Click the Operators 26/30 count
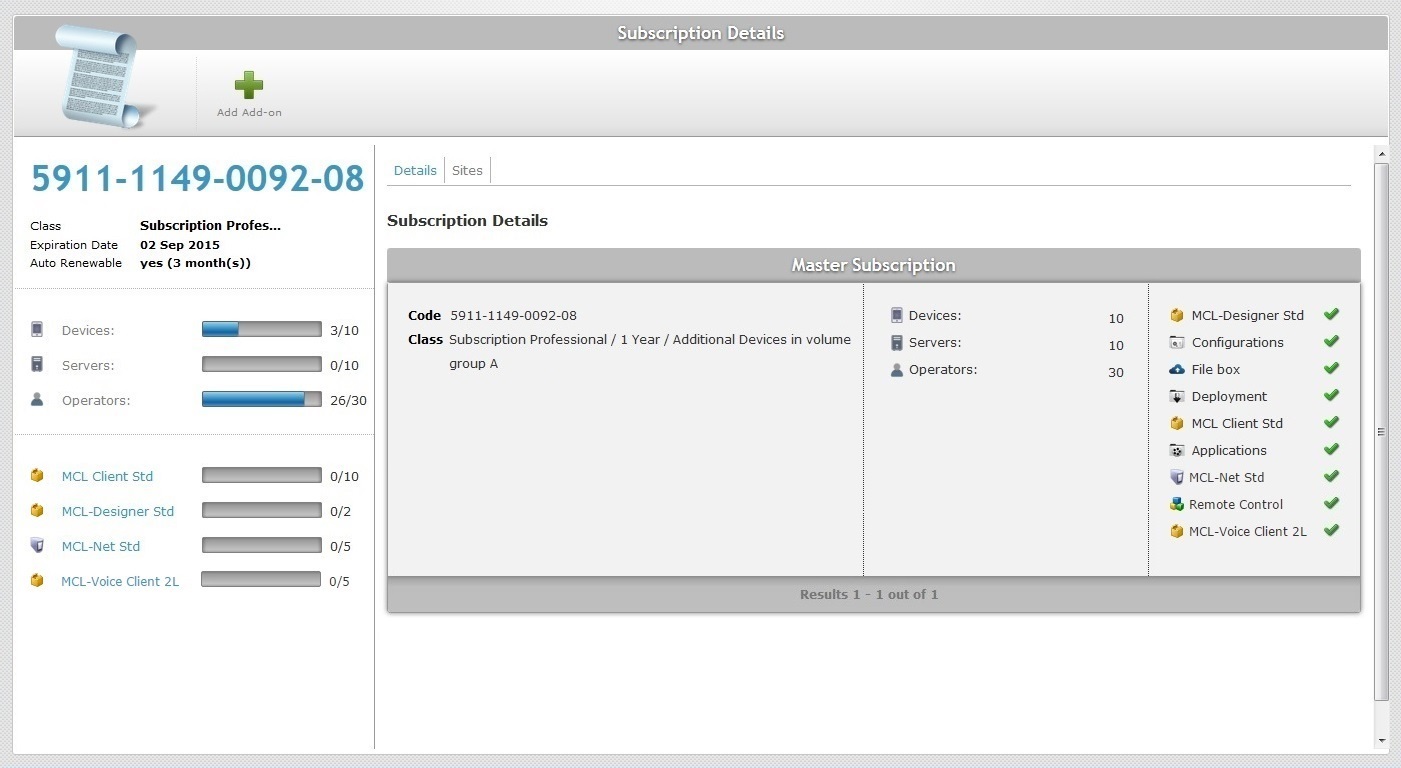Viewport: 1401px width, 768px height. click(x=348, y=400)
